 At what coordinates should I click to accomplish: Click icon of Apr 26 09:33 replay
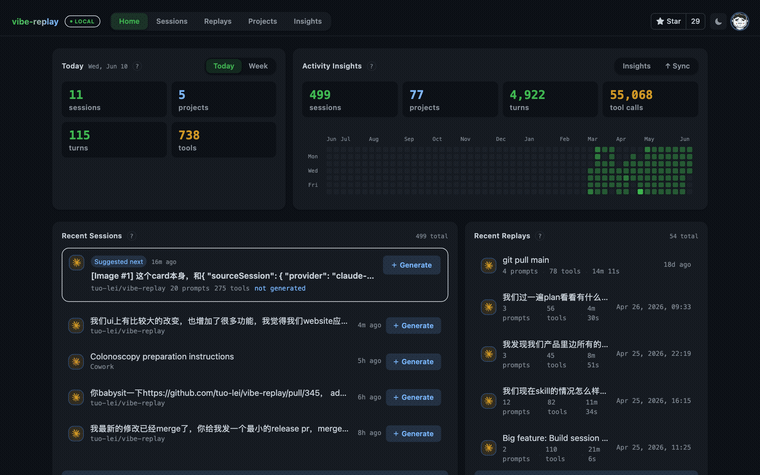488,307
